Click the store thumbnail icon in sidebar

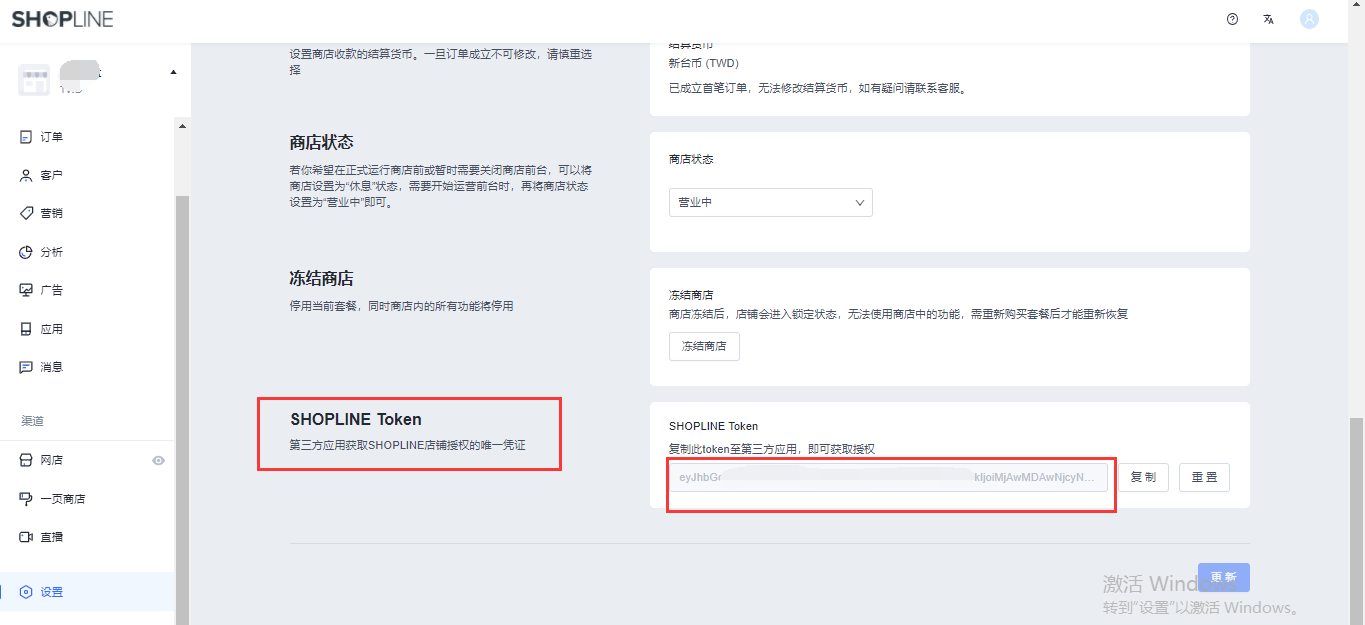pos(34,80)
